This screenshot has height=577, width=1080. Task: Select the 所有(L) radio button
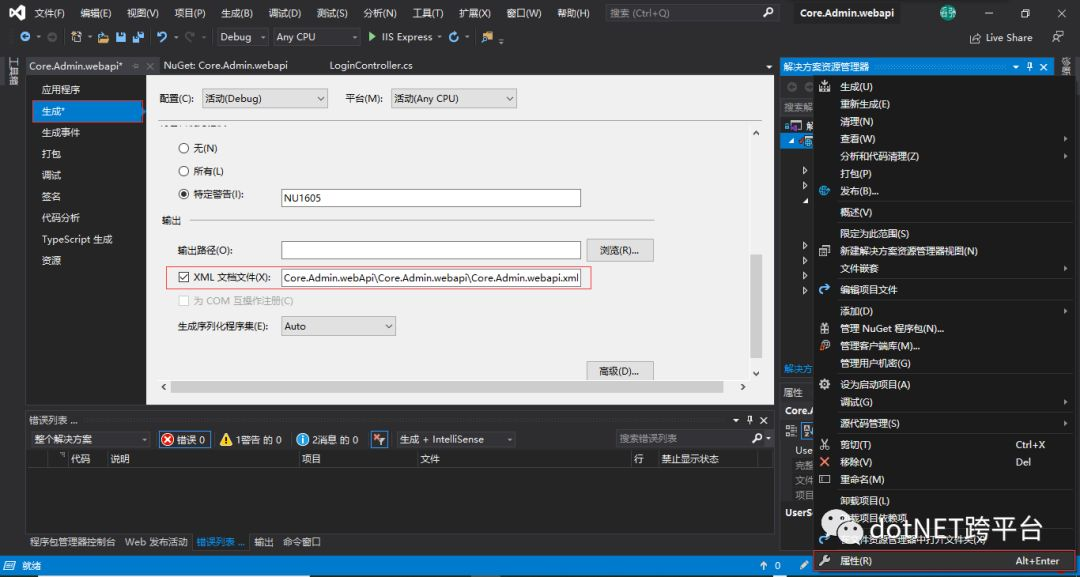[184, 171]
